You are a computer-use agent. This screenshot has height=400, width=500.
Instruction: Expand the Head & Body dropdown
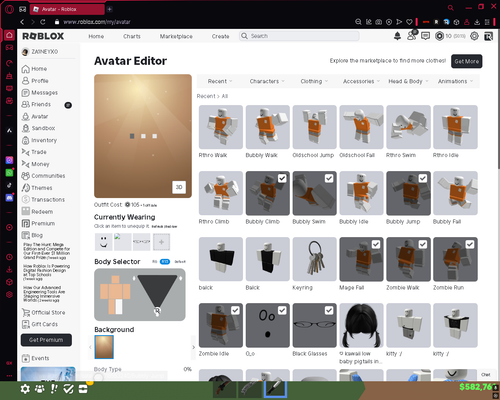[x=408, y=81]
